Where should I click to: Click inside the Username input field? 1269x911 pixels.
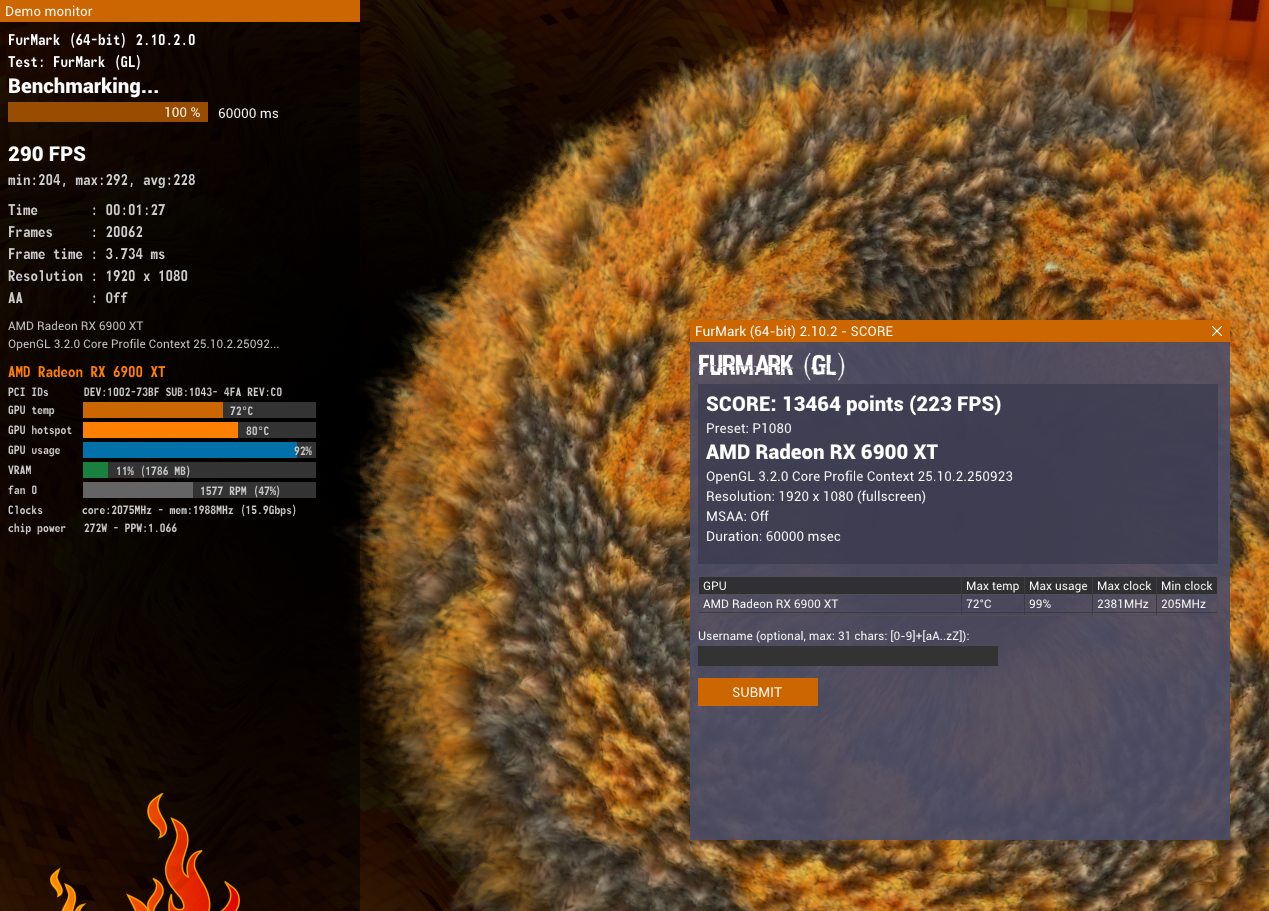[x=847, y=655]
